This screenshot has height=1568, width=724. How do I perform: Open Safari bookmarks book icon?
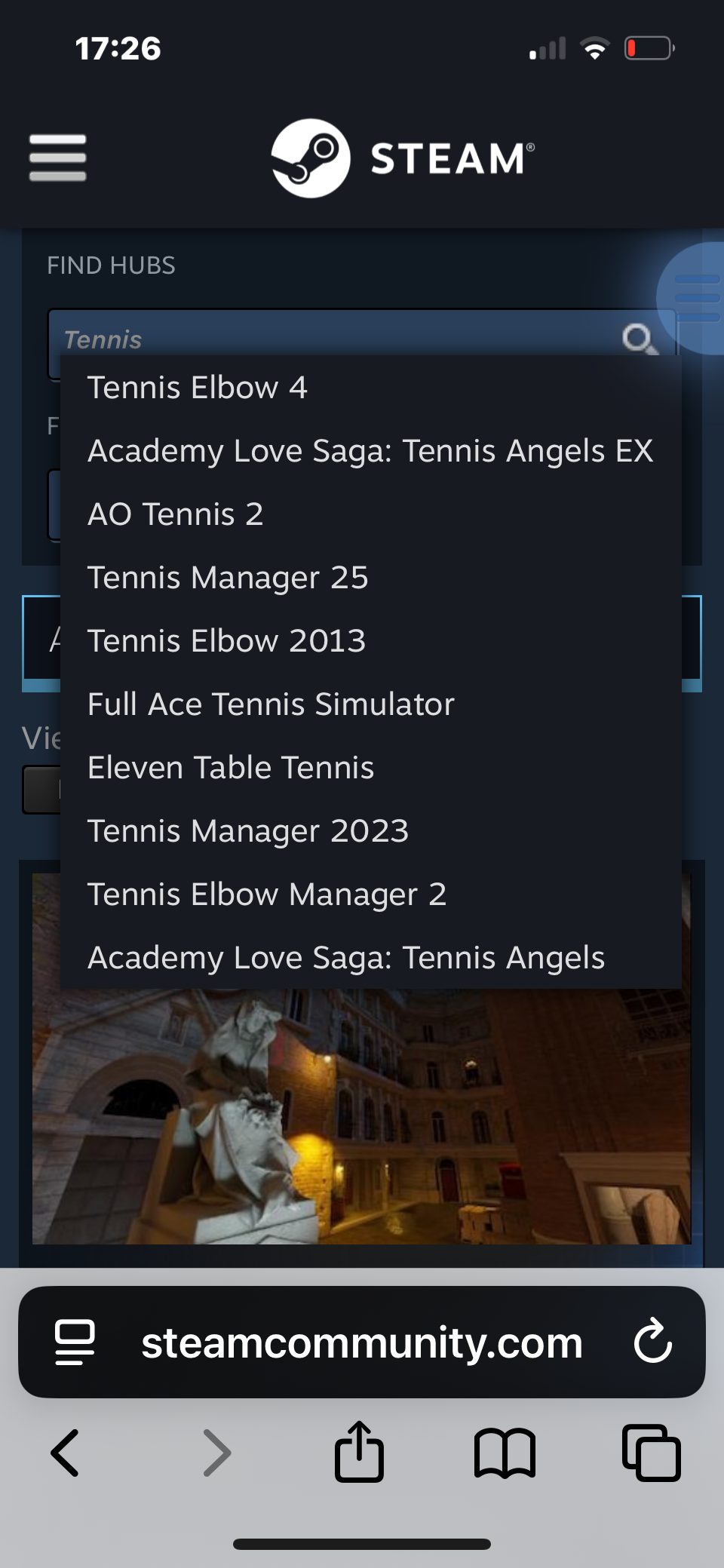coord(505,1453)
